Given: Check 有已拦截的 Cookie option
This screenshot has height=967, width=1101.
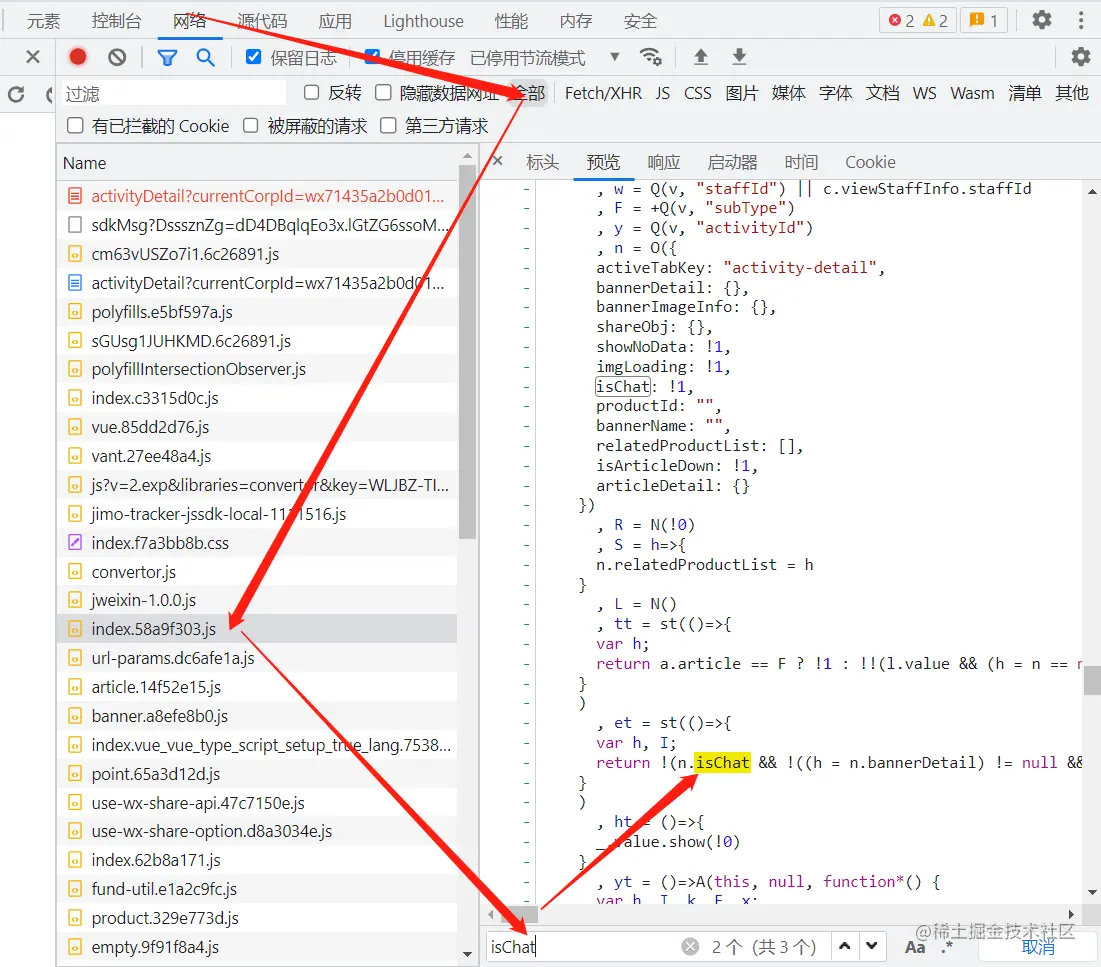Looking at the screenshot, I should coord(74,126).
